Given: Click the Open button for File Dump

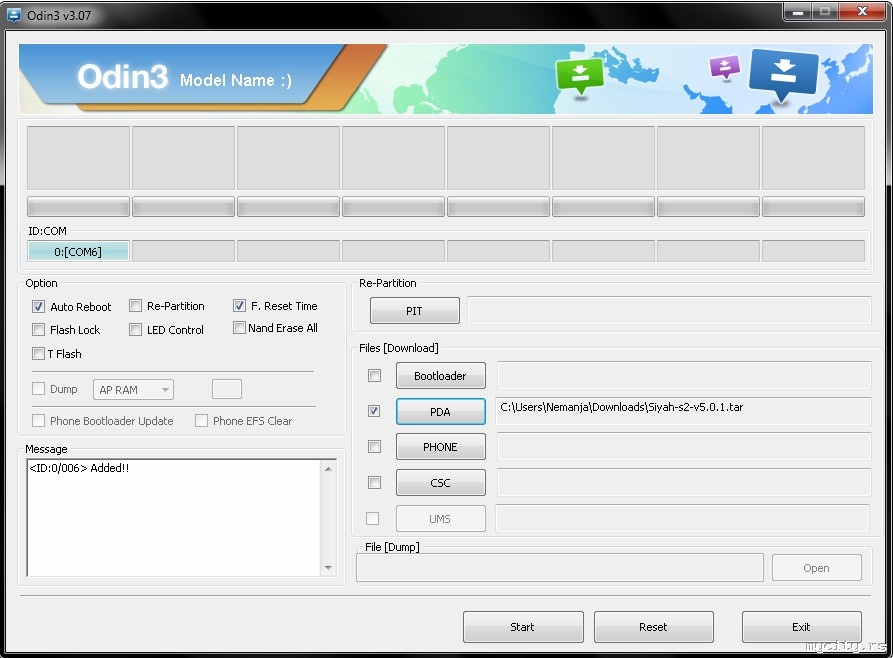Looking at the screenshot, I should tap(817, 568).
